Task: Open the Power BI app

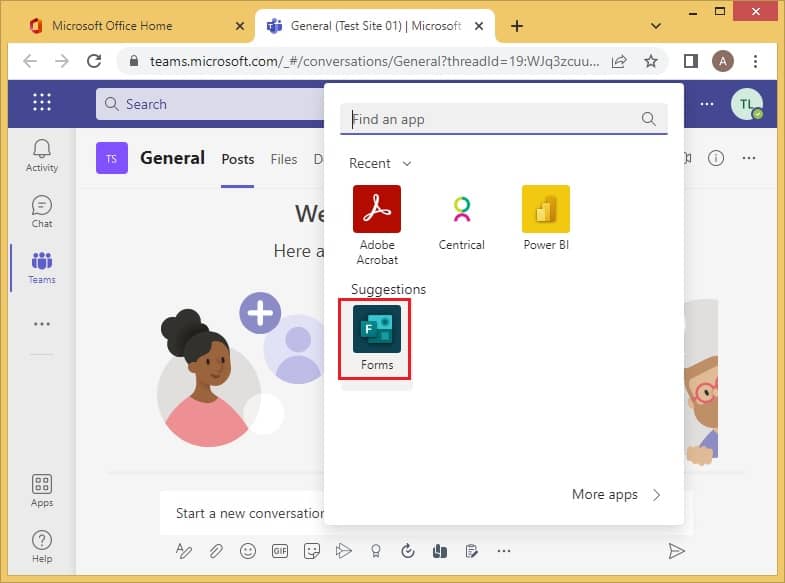Action: pos(546,218)
